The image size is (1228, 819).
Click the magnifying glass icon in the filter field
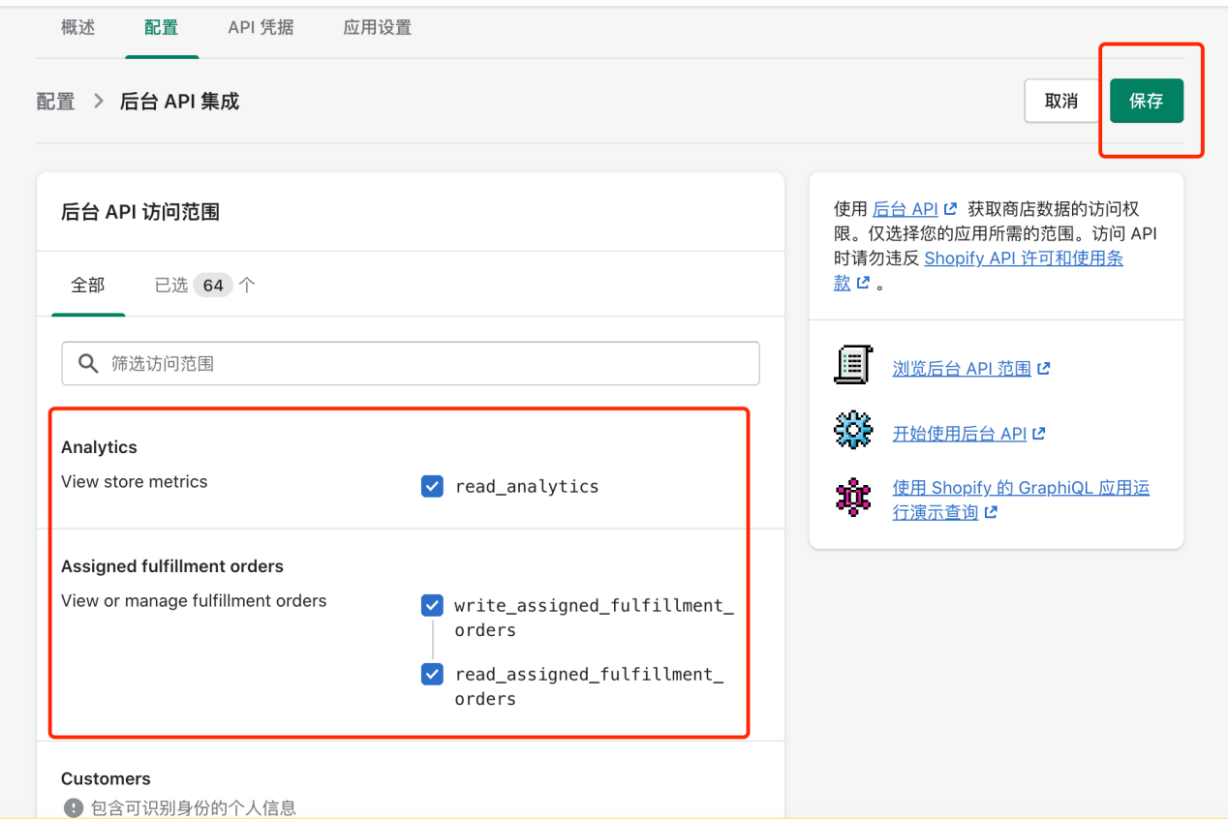click(88, 363)
